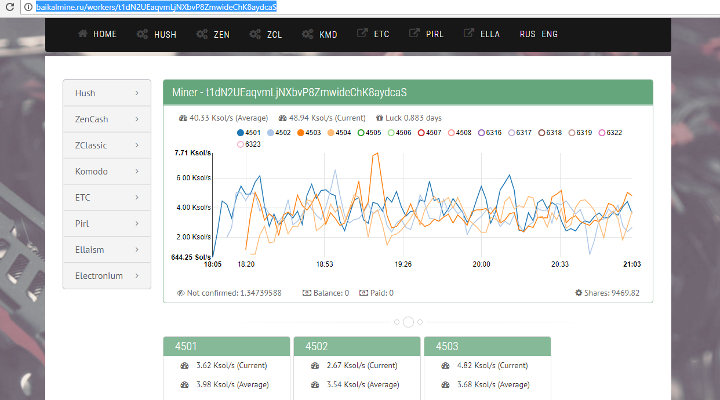The height and width of the screenshot is (400, 720).
Task: Expand the Komodo sidebar item
Action: click(x=107, y=171)
